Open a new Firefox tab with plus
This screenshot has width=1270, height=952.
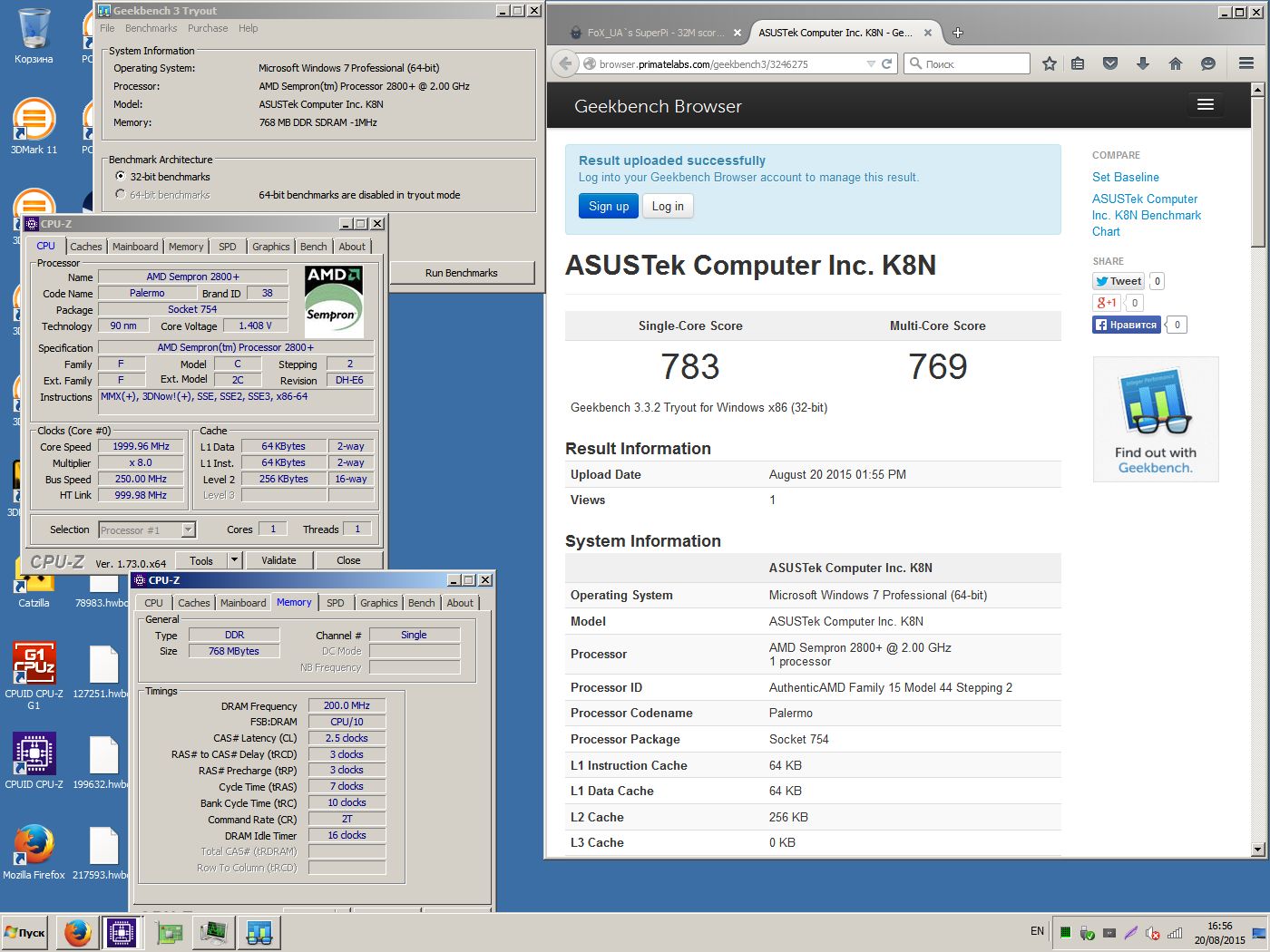958,33
